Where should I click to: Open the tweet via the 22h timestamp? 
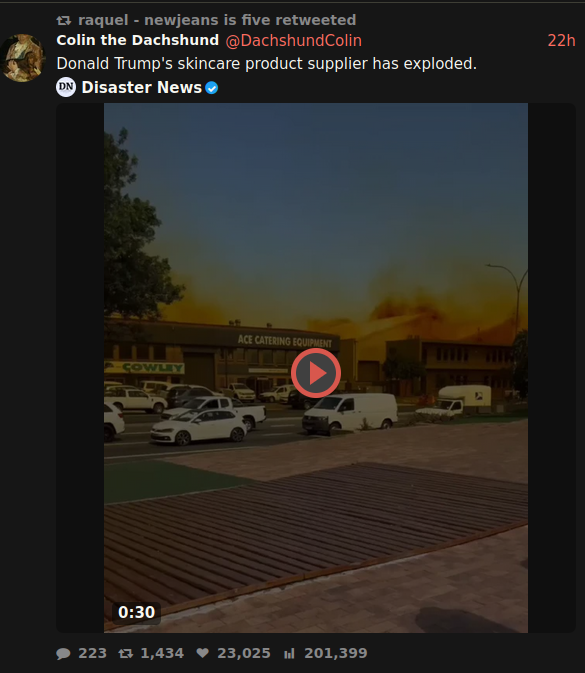(x=561, y=40)
